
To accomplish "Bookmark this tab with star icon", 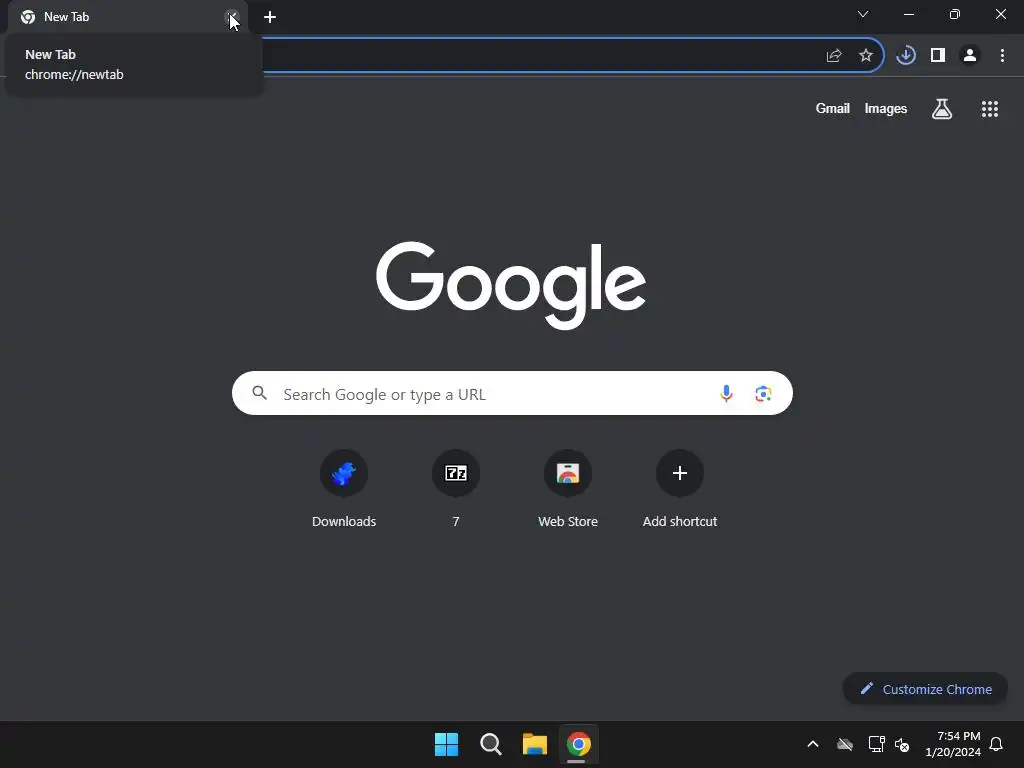I will [866, 56].
